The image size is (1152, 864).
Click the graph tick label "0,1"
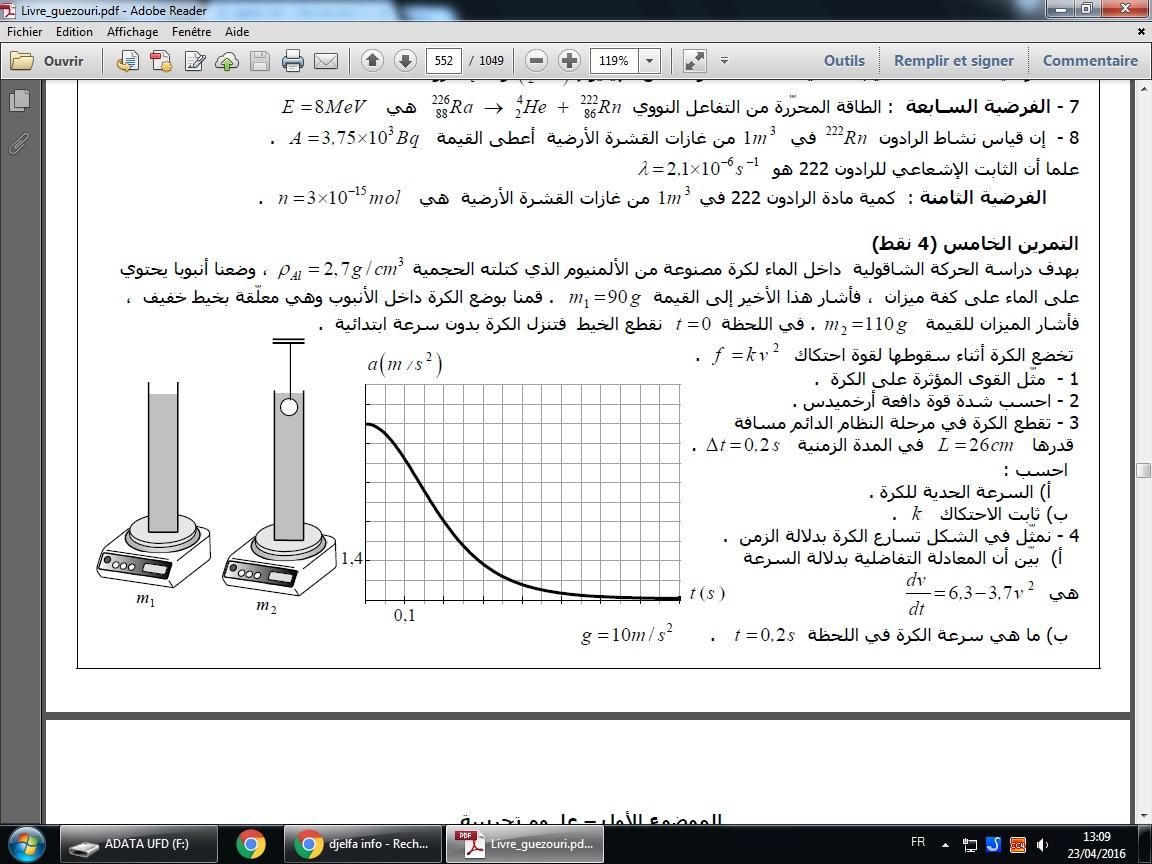404,615
